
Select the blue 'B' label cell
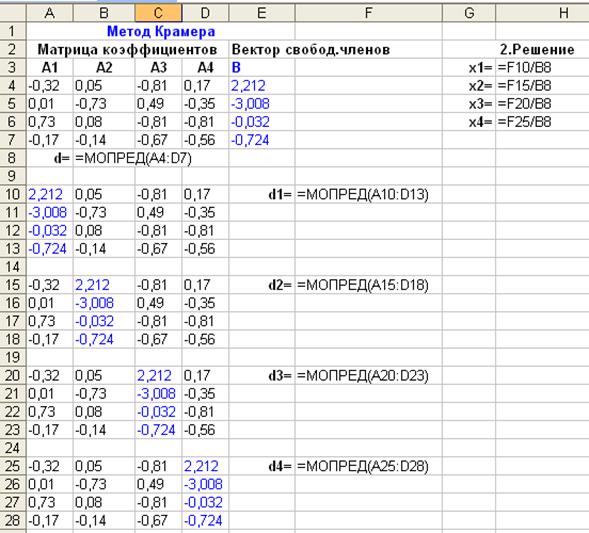(262, 68)
